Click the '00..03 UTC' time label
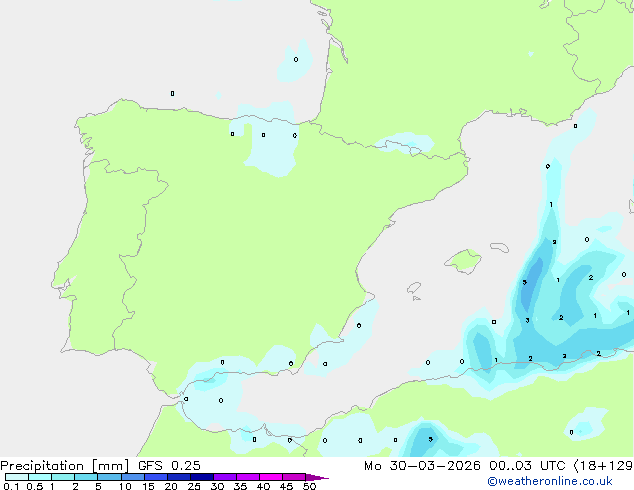This screenshot has height=490, width=634. click(x=527, y=466)
